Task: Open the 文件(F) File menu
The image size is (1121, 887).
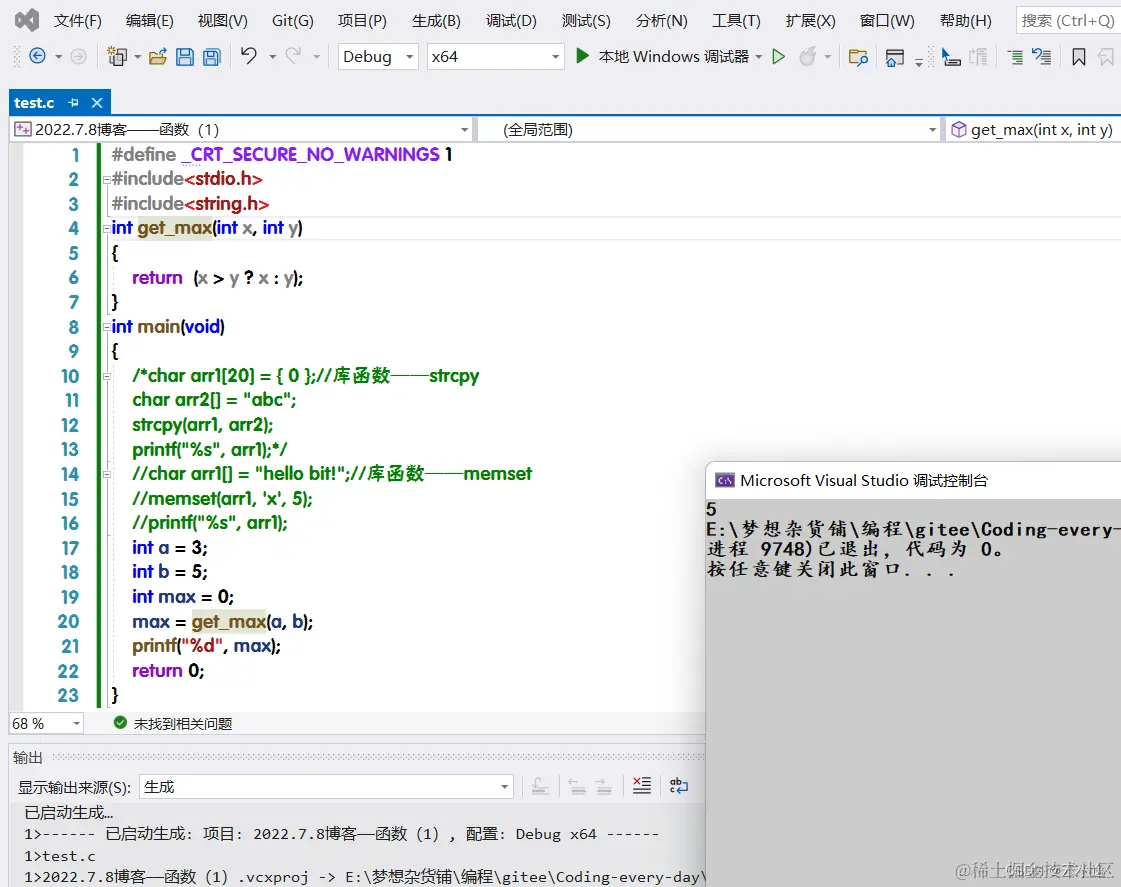Action: 78,21
